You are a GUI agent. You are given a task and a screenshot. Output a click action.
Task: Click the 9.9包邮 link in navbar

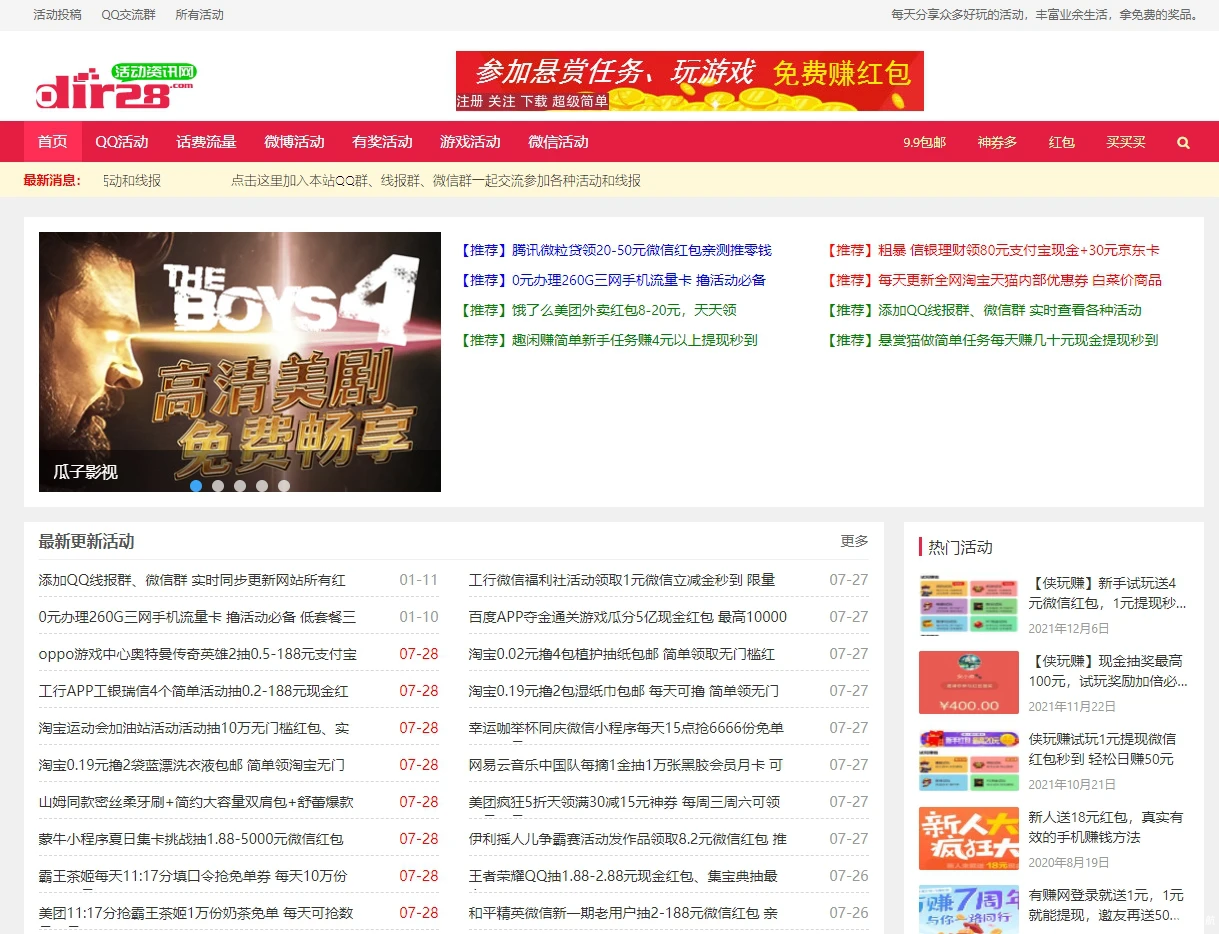[924, 142]
